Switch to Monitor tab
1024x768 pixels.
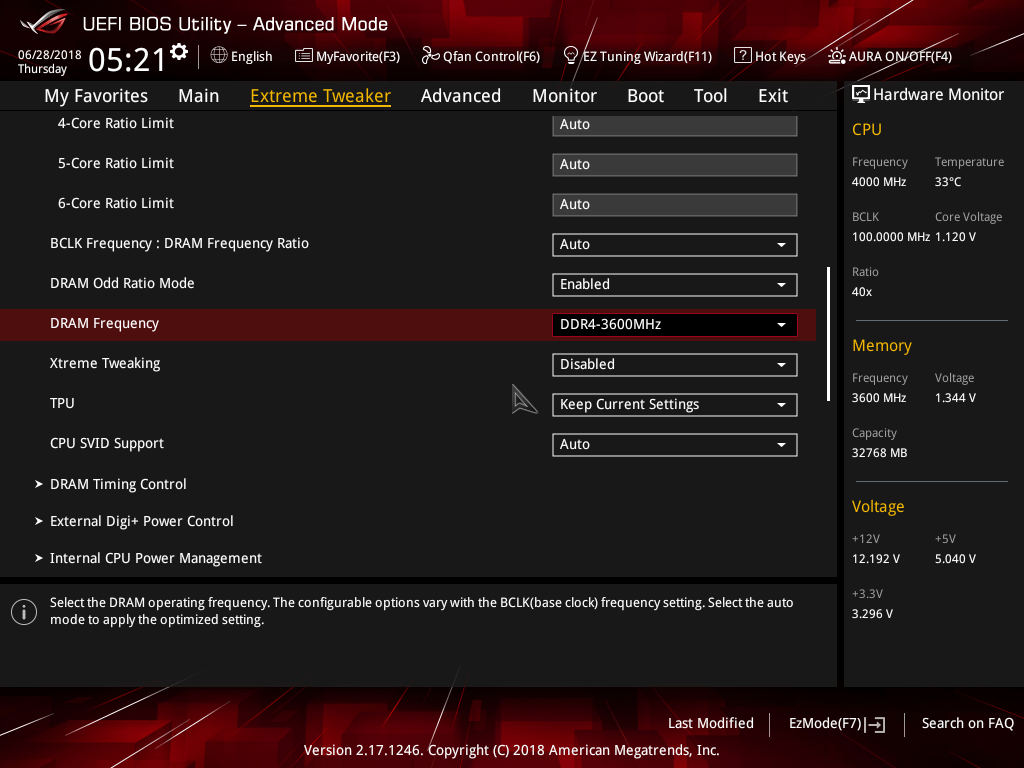click(x=564, y=96)
